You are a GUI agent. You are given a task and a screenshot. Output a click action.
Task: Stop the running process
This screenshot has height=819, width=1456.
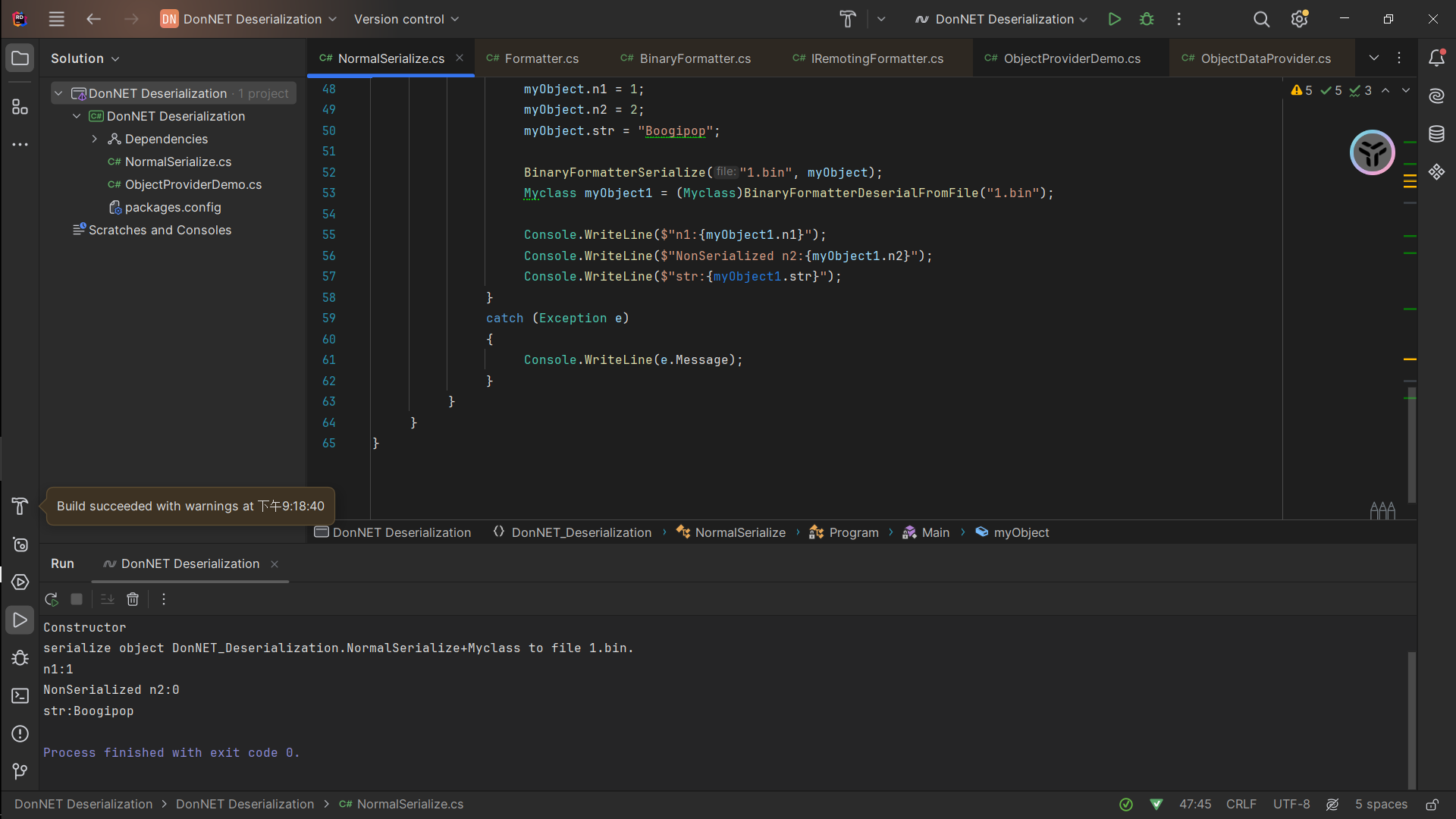coord(77,599)
